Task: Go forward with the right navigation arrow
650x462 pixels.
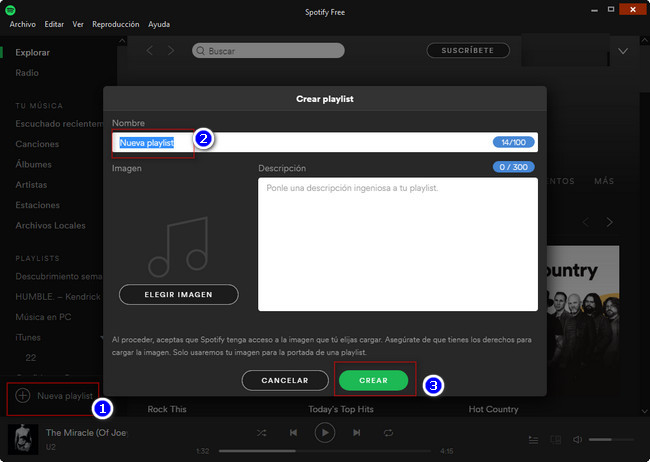Action: (171, 51)
